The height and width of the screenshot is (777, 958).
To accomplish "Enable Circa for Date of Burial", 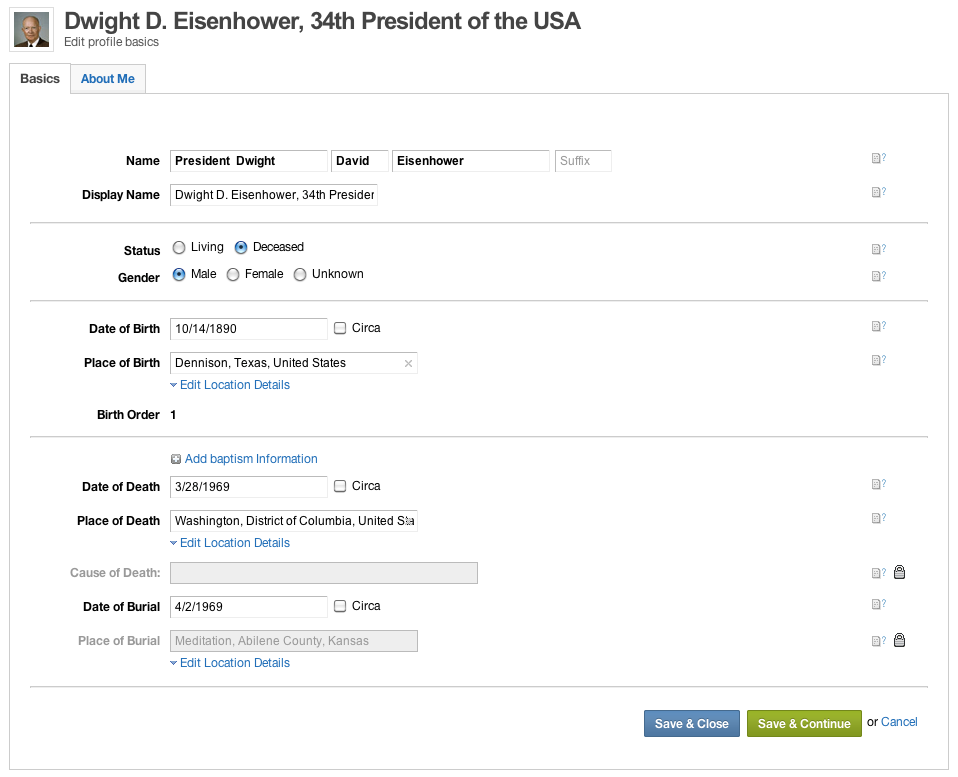I will (x=340, y=606).
